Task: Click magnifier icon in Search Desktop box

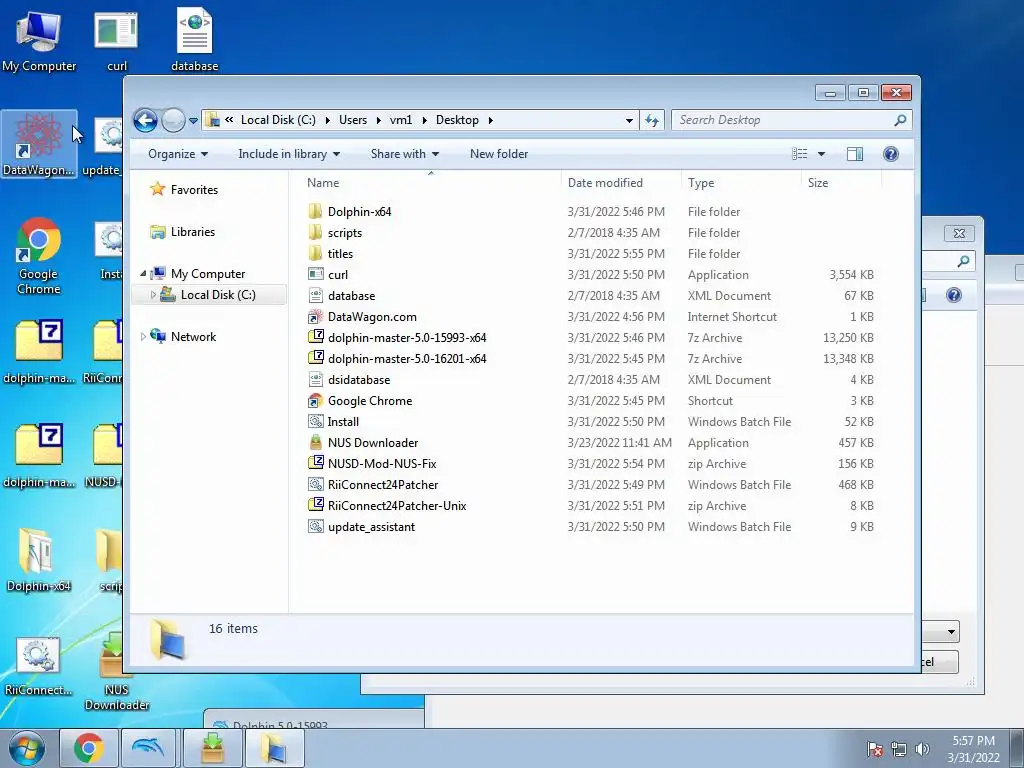Action: [x=900, y=120]
